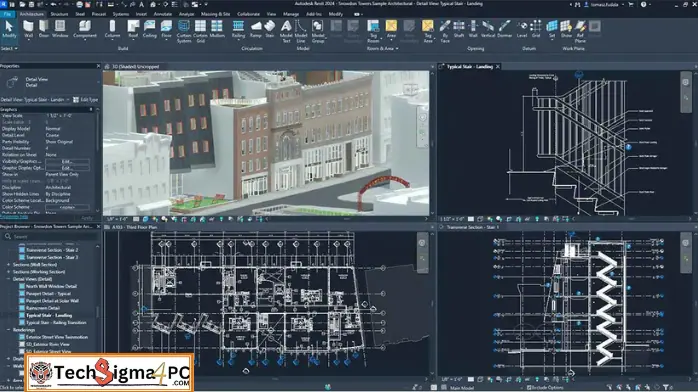
Task: Select the By Face opening tool
Action: click(x=445, y=32)
